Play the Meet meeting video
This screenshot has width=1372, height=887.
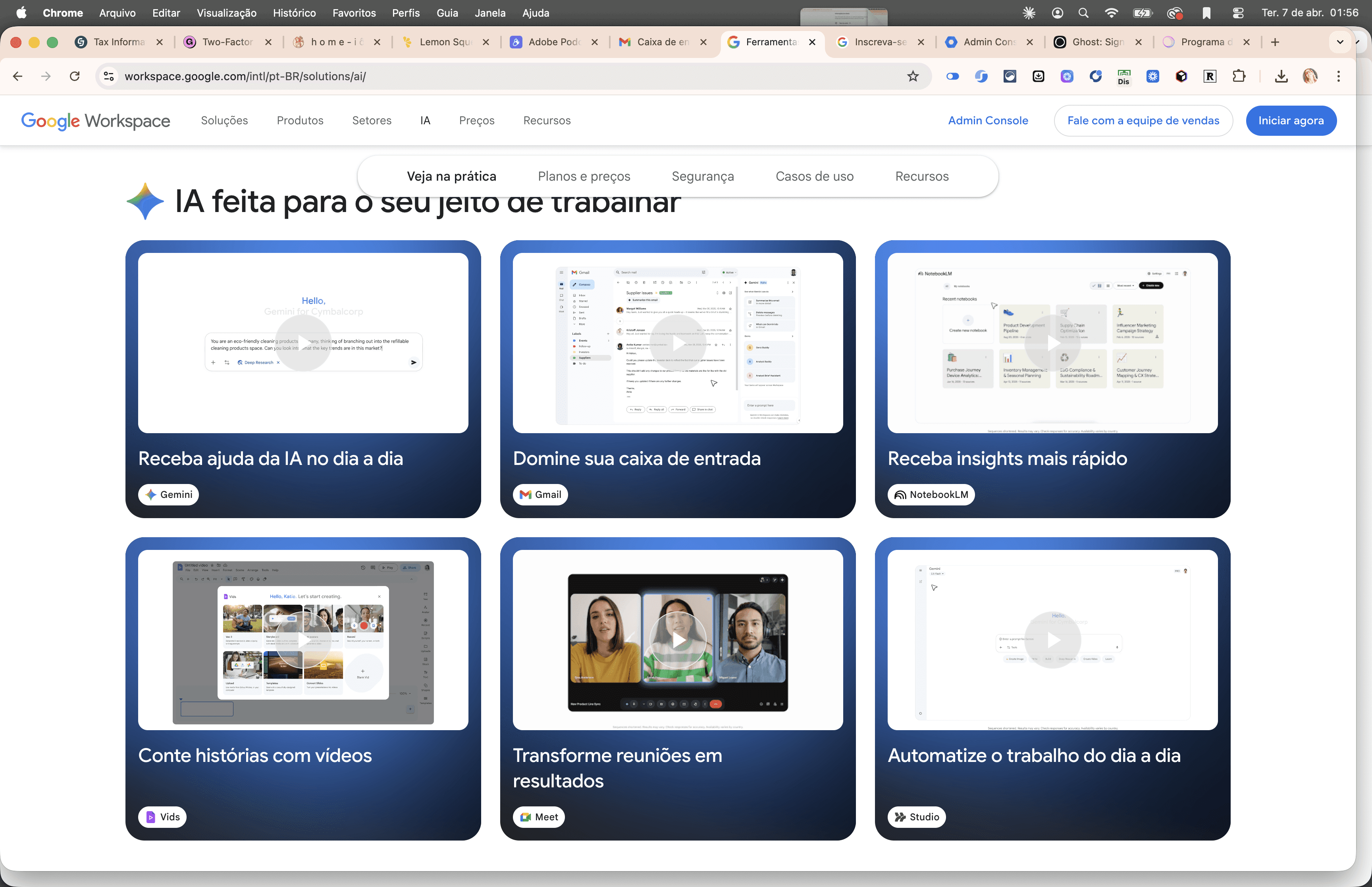pyautogui.click(x=678, y=640)
